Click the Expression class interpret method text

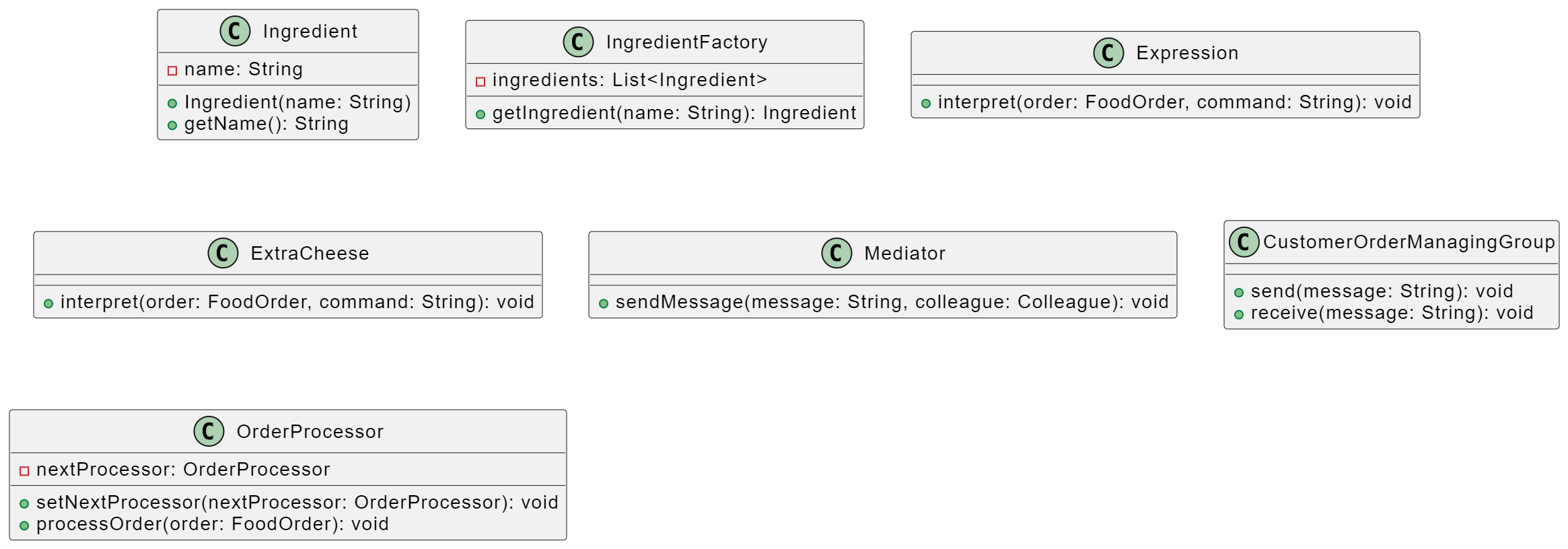click(x=1174, y=102)
